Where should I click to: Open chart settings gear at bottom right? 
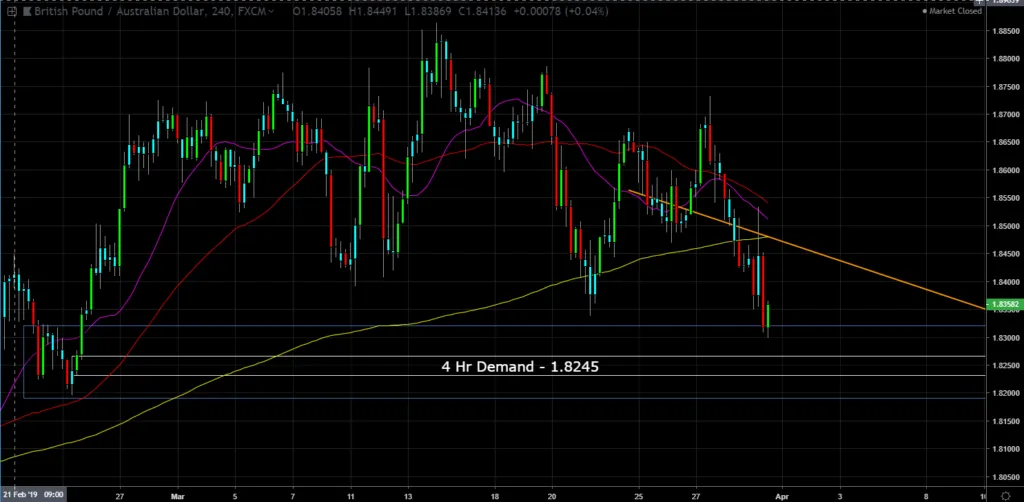tap(1006, 495)
